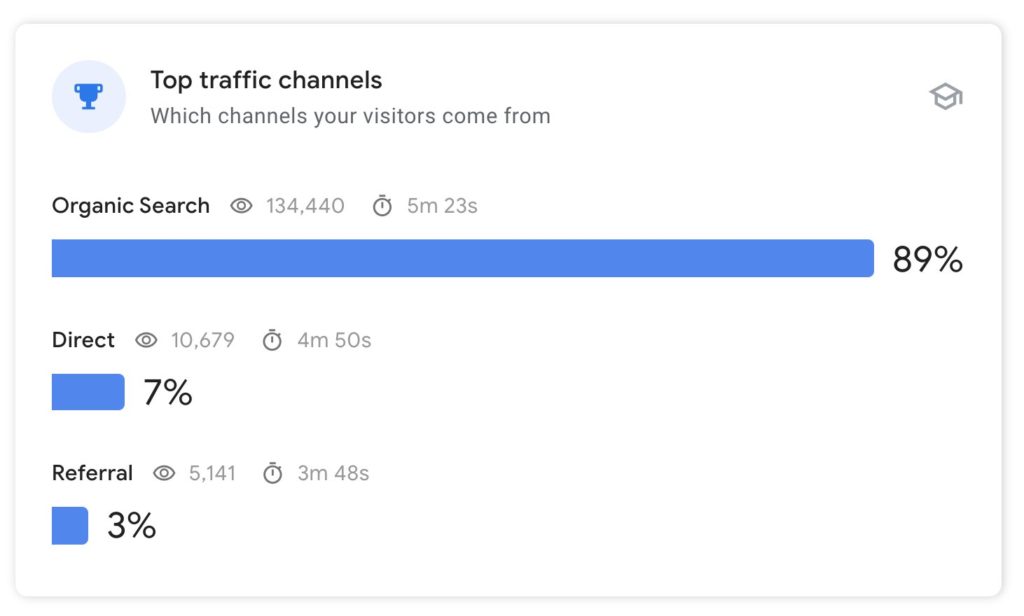The image size is (1024, 616).
Task: Click the stopwatch icon next to 4m 50s
Action: pos(272,340)
